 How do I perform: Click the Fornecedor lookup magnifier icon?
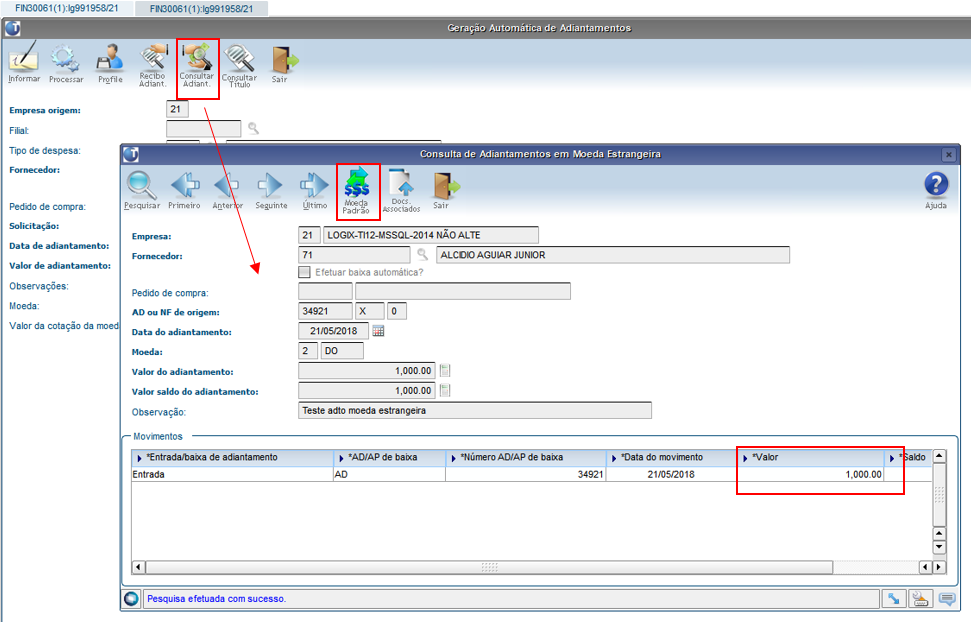tap(422, 254)
